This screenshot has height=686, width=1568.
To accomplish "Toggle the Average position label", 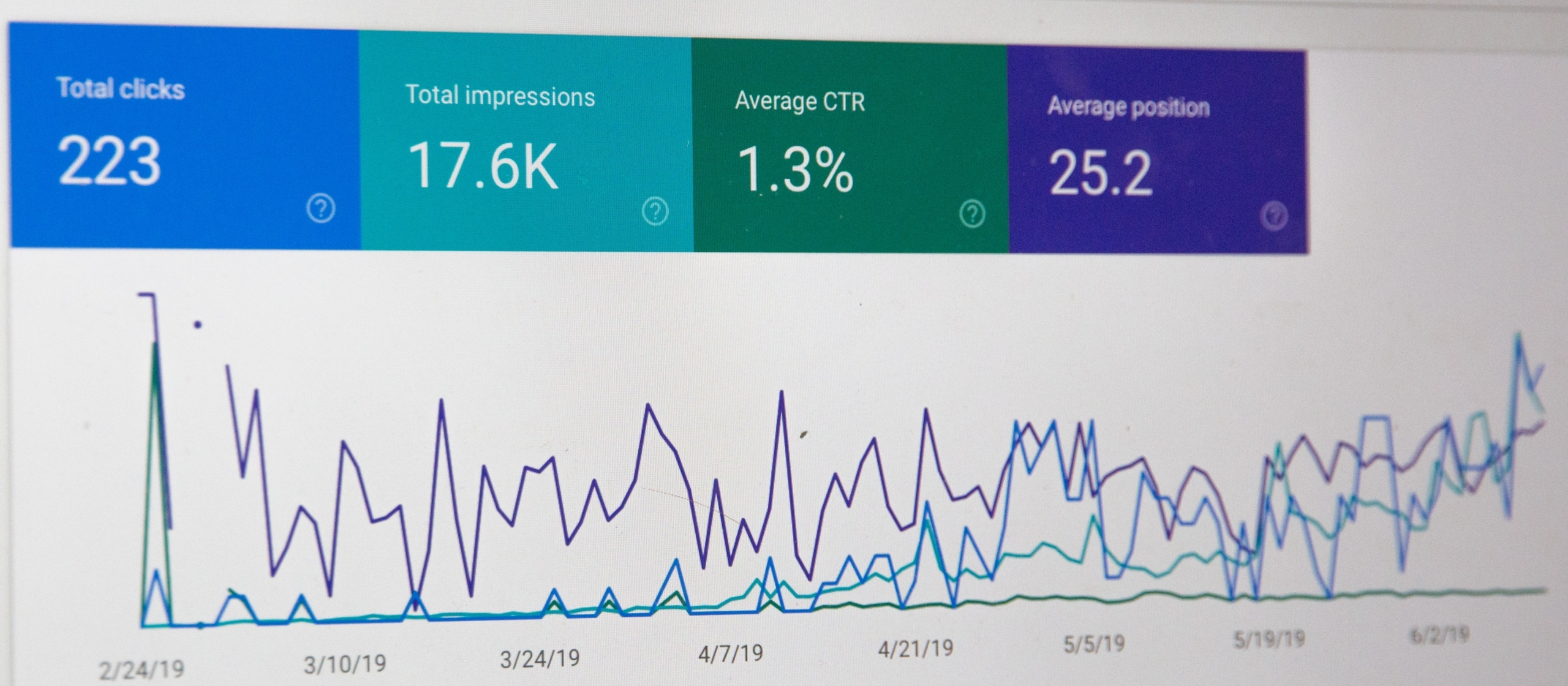I will 1128,107.
